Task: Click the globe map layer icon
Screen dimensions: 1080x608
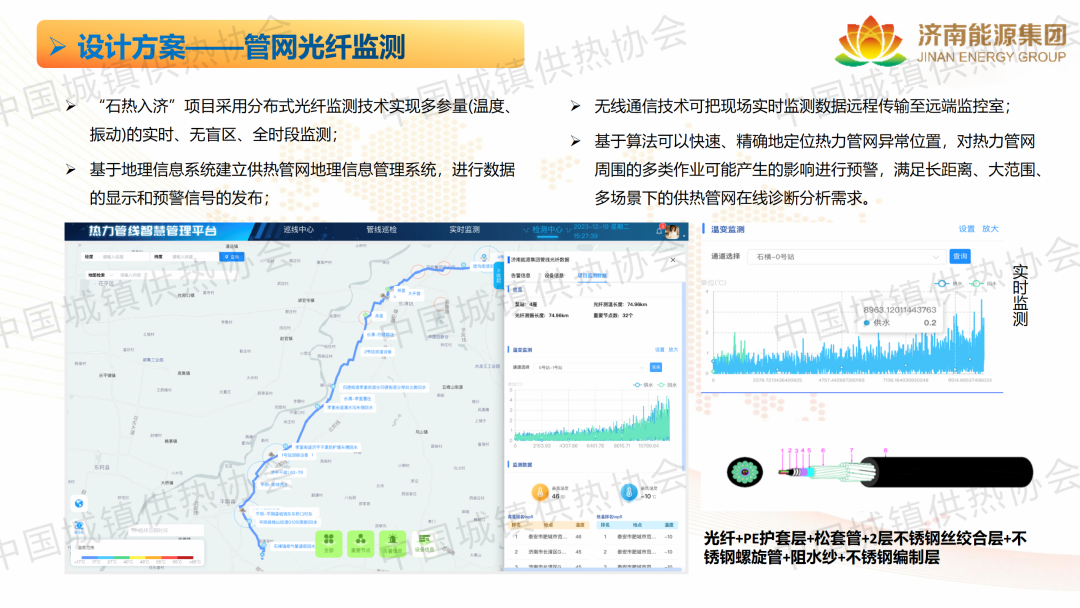Action: click(79, 503)
